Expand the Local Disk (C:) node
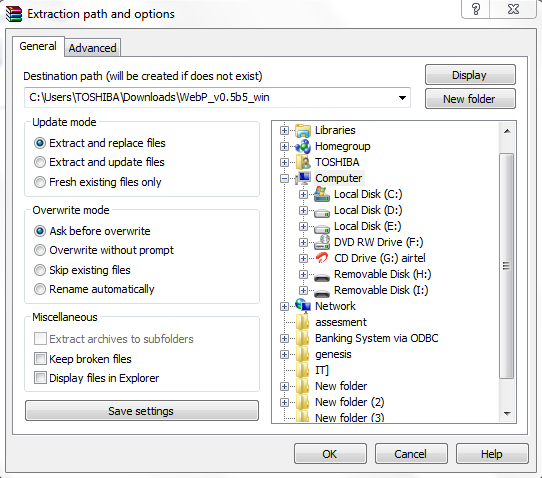This screenshot has height=478, width=542. click(x=303, y=195)
